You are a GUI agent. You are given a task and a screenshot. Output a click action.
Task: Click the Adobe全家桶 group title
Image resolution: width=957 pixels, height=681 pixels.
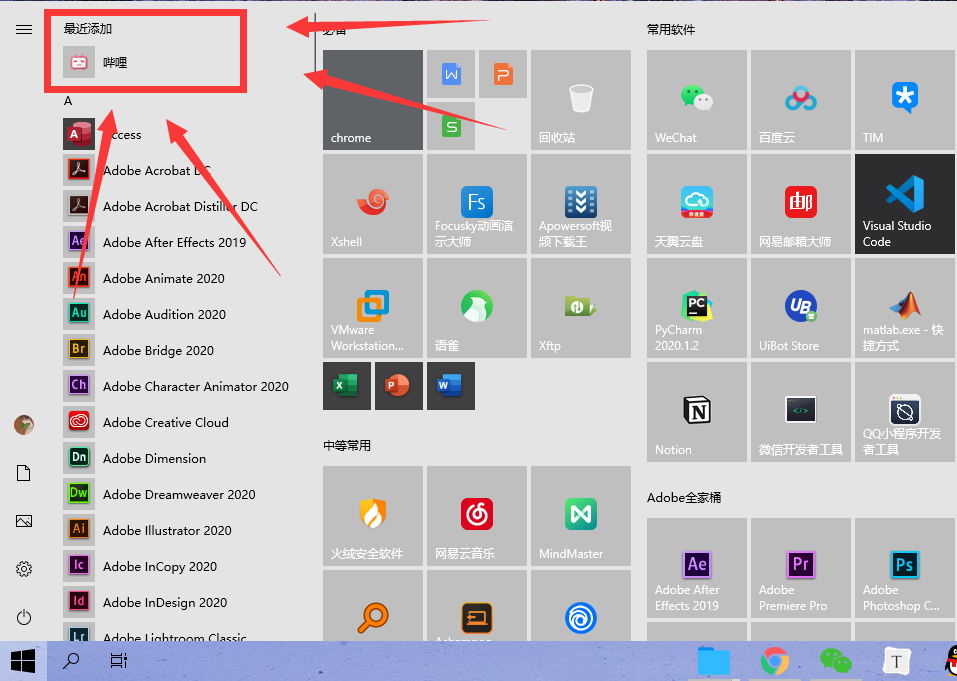[684, 497]
